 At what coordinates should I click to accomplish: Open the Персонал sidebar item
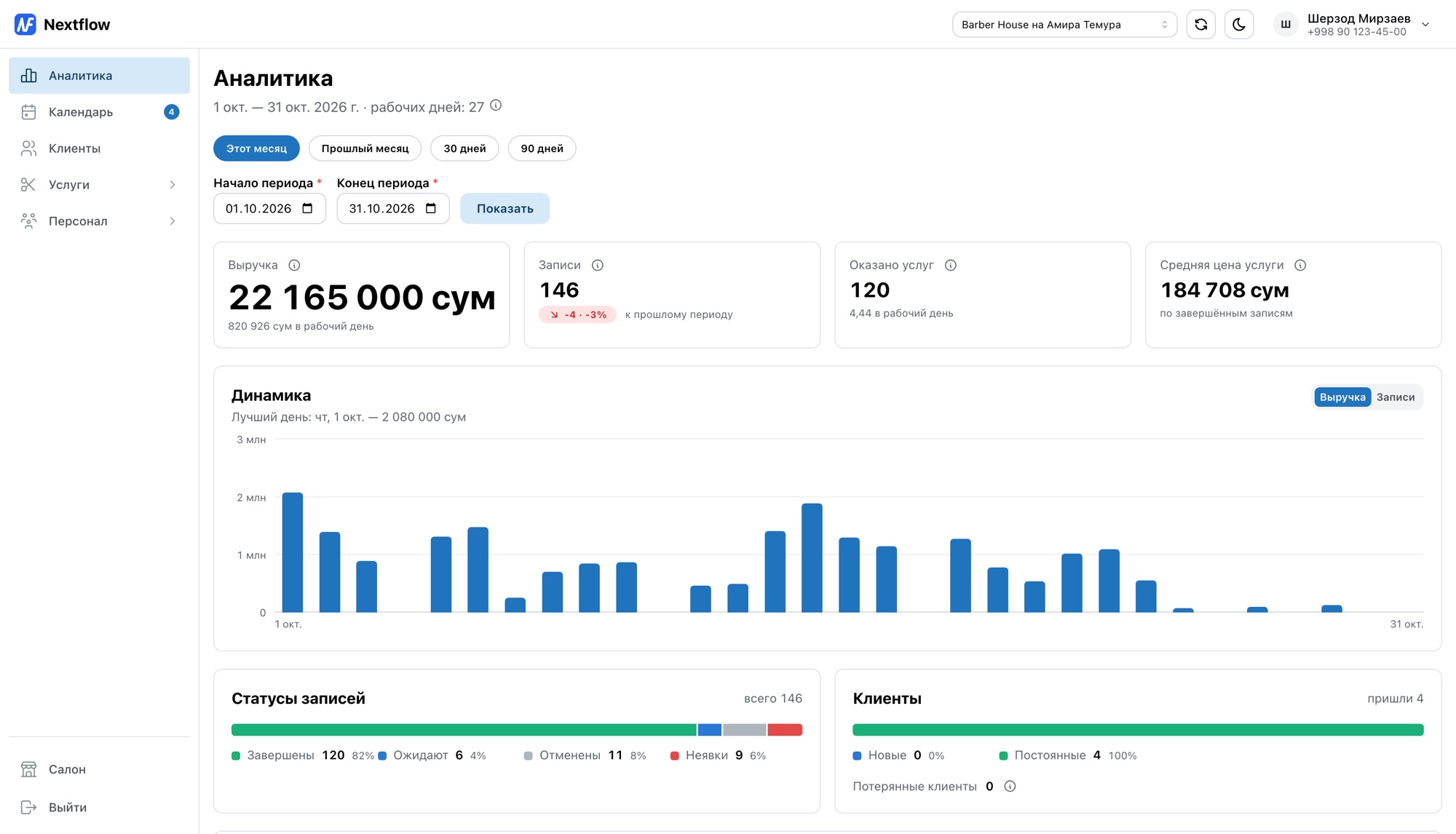(x=99, y=221)
